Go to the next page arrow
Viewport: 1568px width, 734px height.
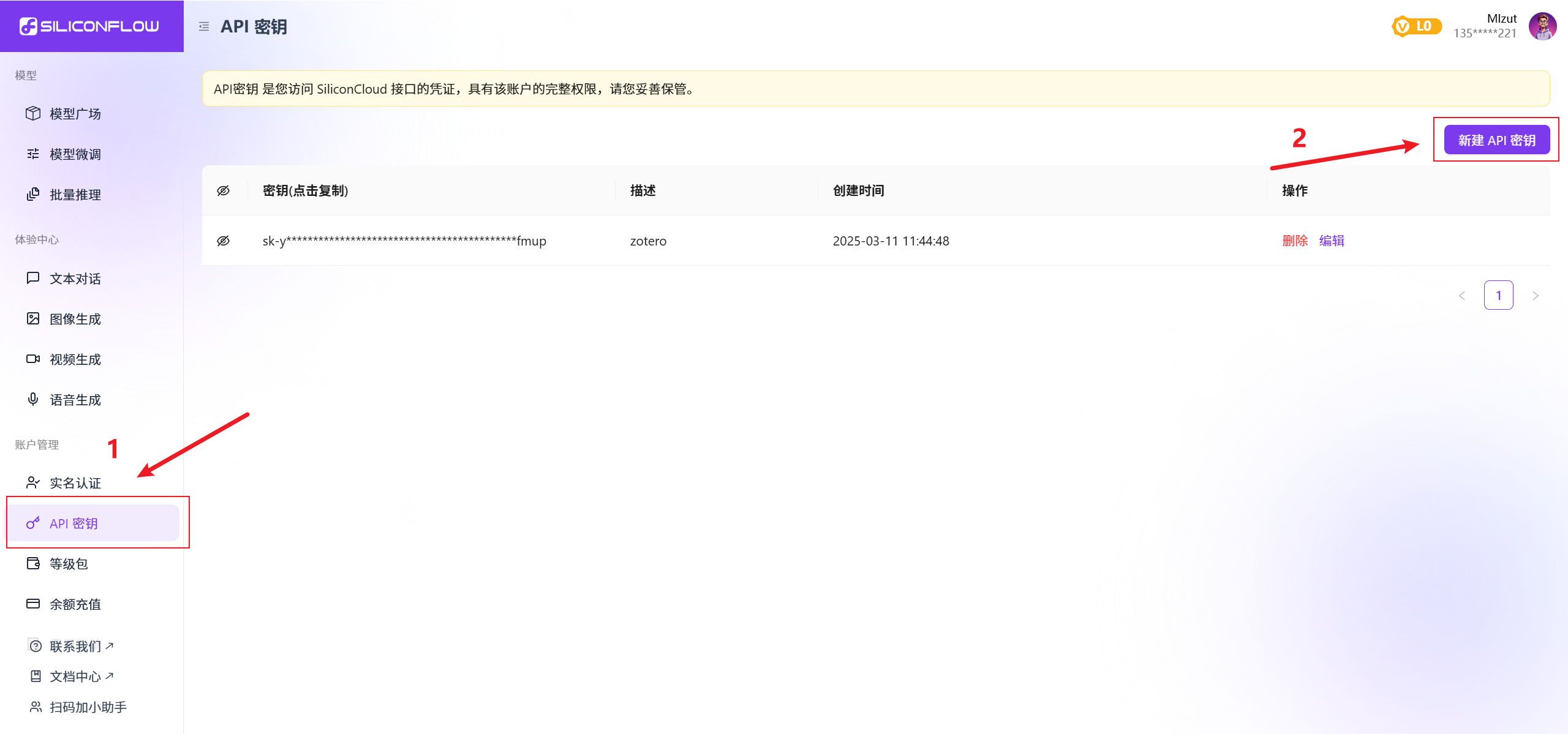pos(1535,296)
